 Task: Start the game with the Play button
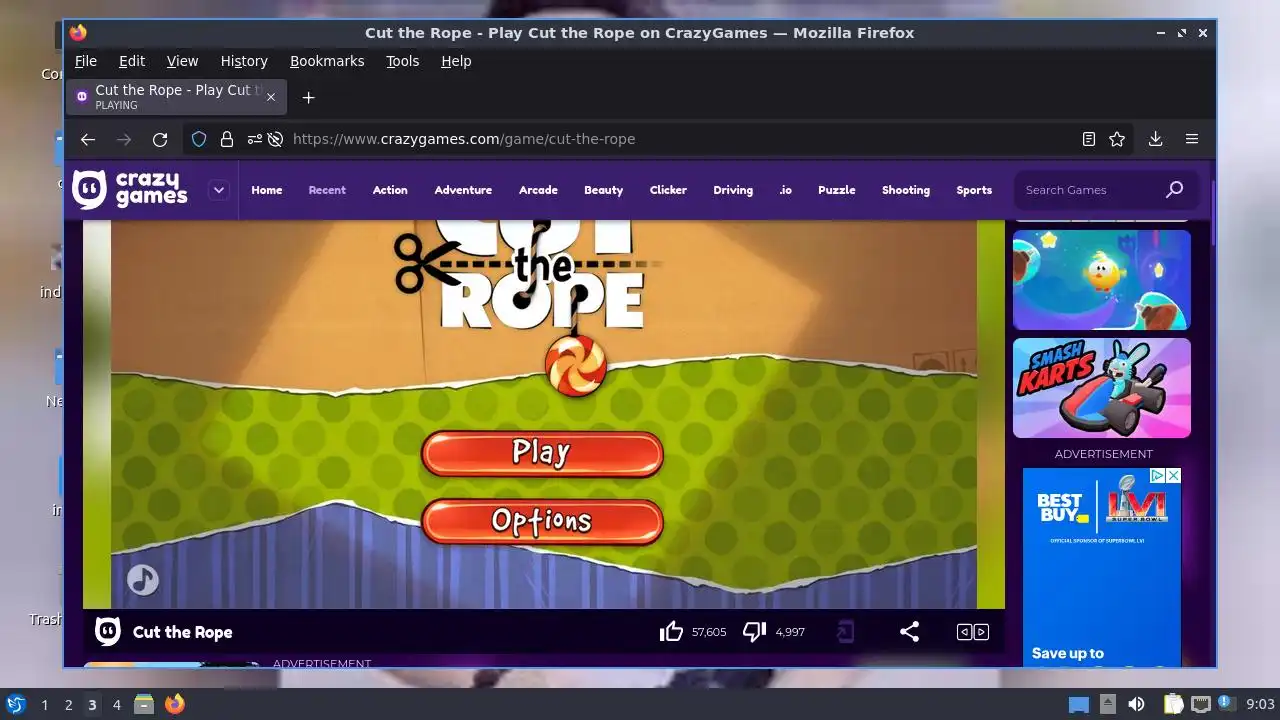click(x=542, y=453)
